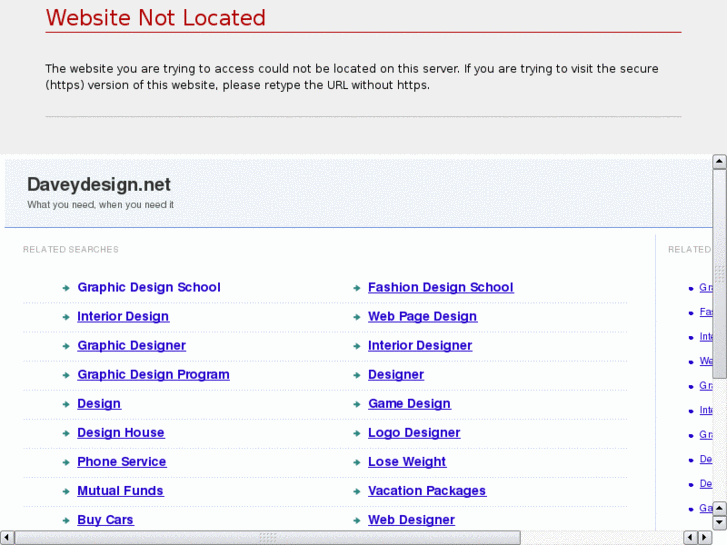Click the horizontal scrollbar thumb

pyautogui.click(x=268, y=538)
